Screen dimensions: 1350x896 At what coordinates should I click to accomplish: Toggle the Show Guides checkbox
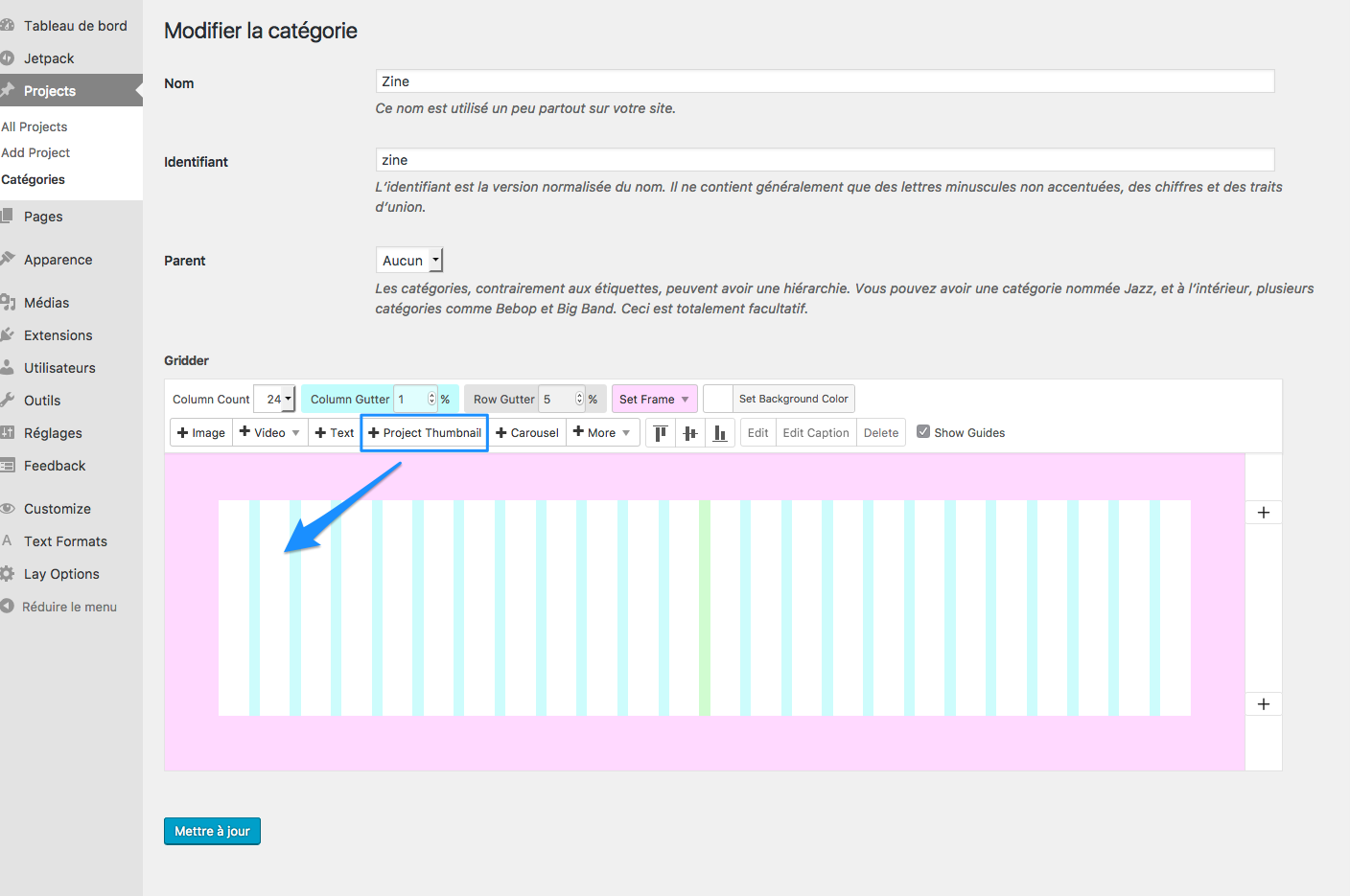923,432
